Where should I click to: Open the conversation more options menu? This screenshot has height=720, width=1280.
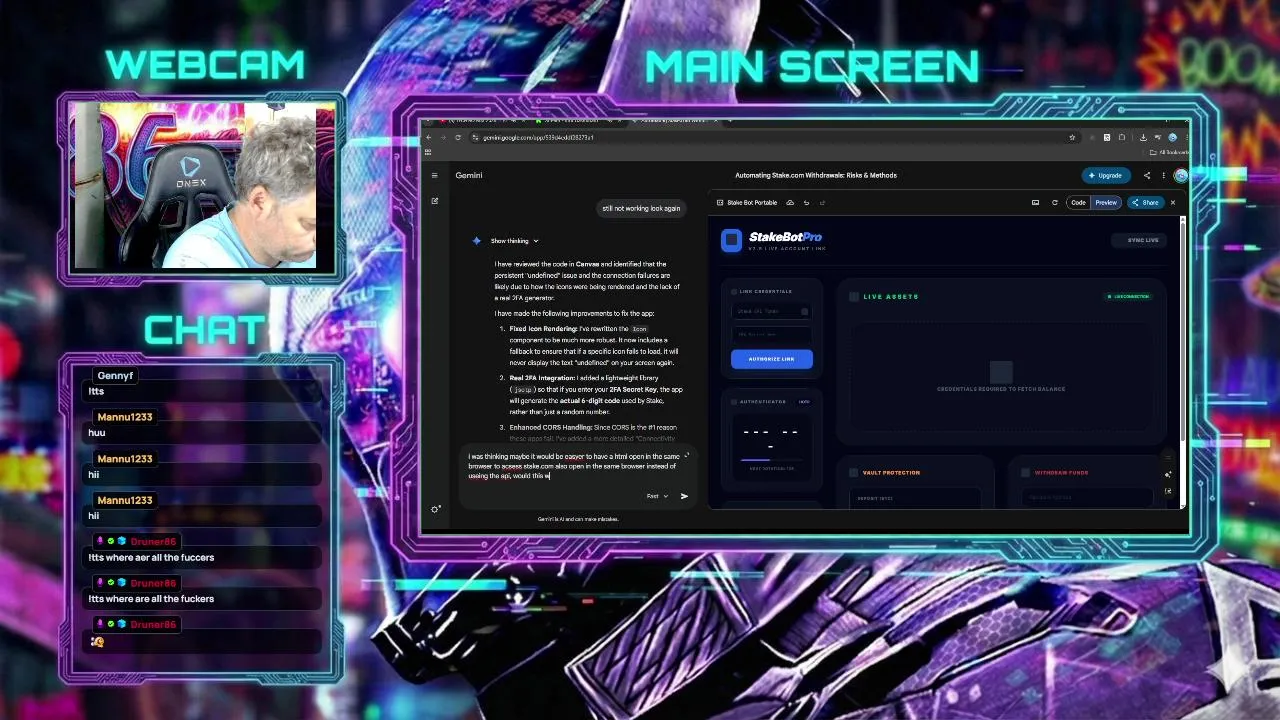coord(1163,175)
